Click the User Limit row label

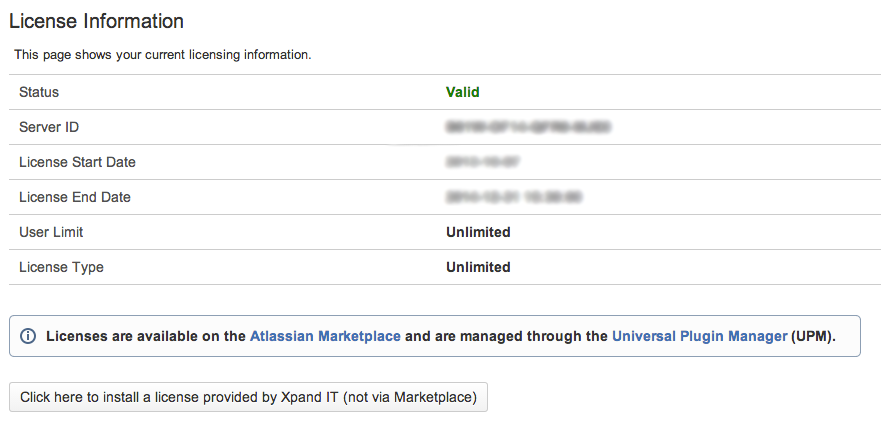(x=51, y=232)
